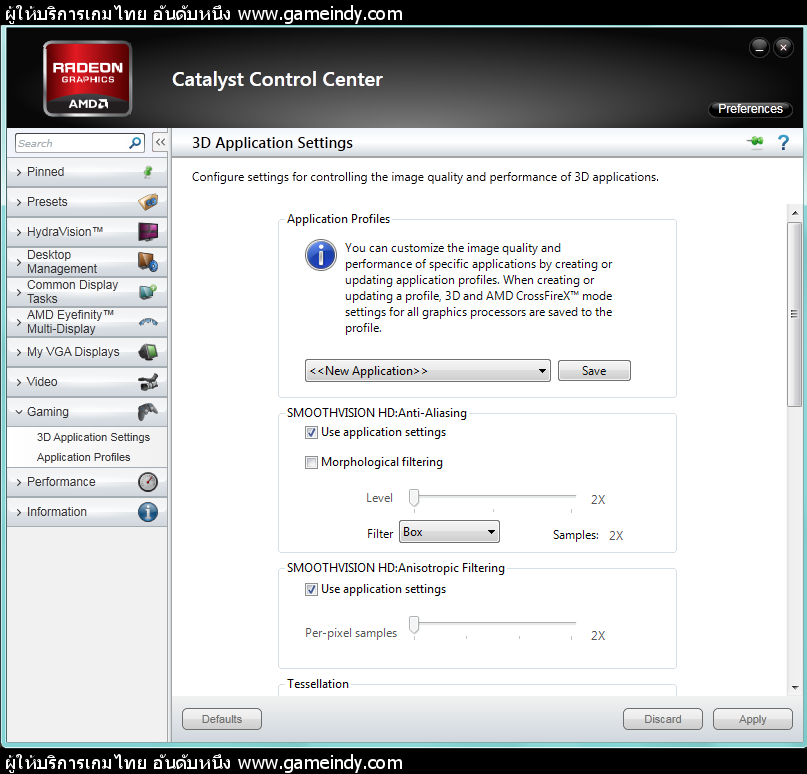Click the Per-pixel samples slider handle
Image resolution: width=807 pixels, height=774 pixels.
pos(414,625)
